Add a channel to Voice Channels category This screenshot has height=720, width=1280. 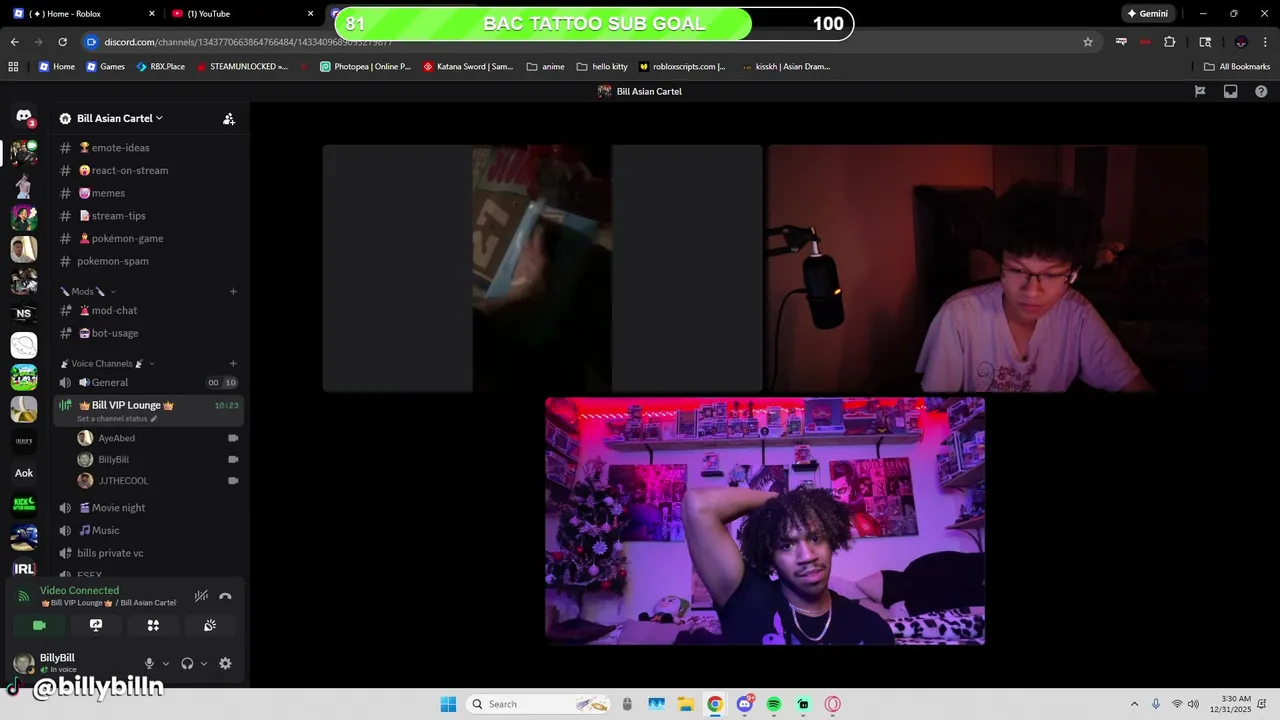point(233,364)
